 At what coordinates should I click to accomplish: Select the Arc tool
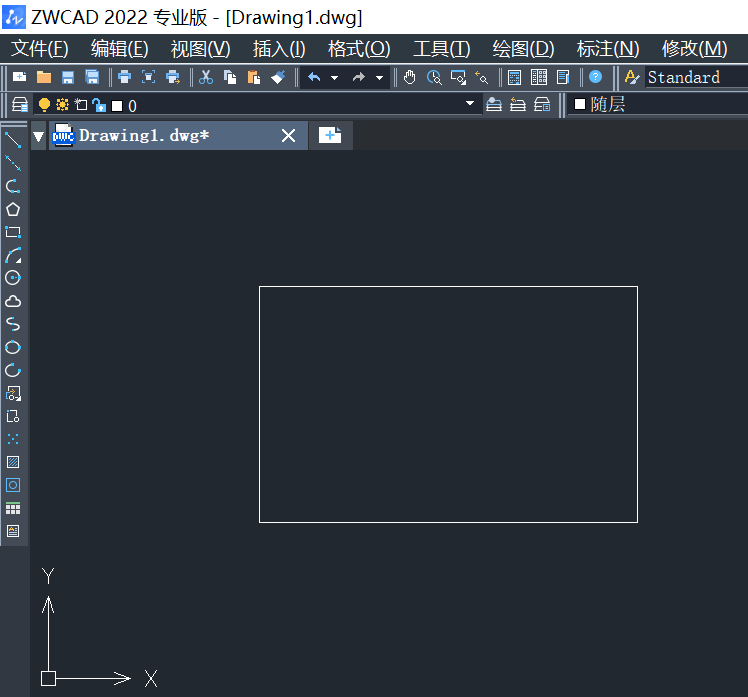(13, 255)
